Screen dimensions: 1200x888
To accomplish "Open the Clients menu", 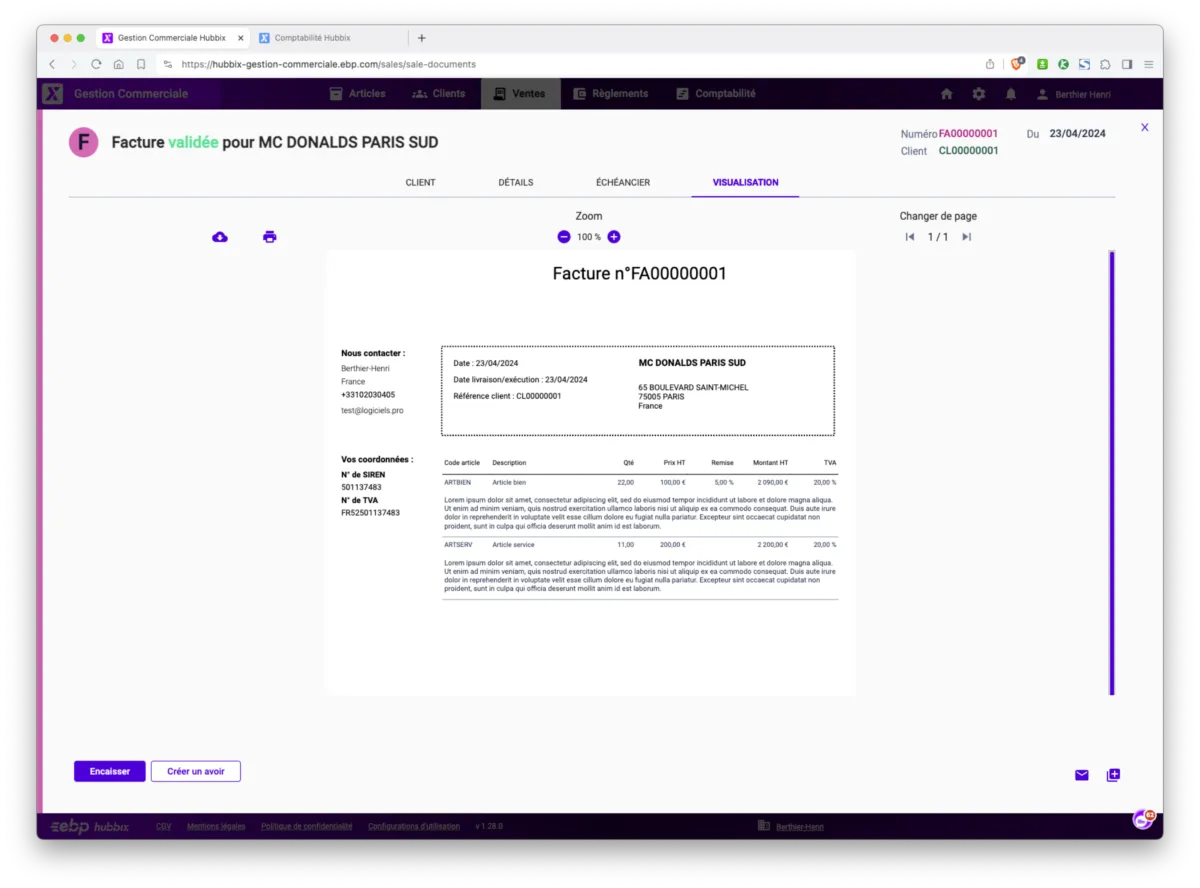I will point(438,94).
